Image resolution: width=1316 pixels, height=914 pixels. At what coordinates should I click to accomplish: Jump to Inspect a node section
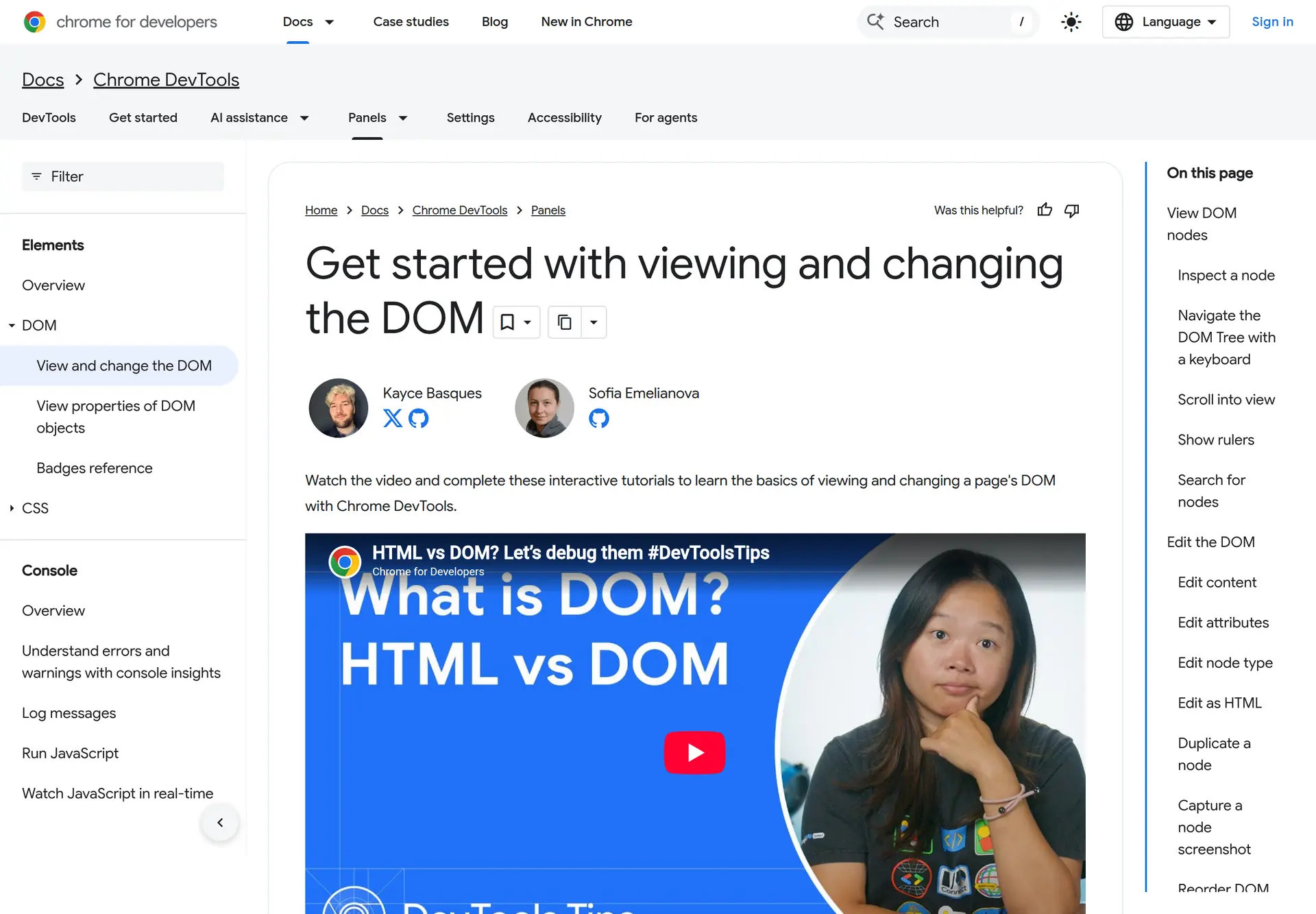1226,276
